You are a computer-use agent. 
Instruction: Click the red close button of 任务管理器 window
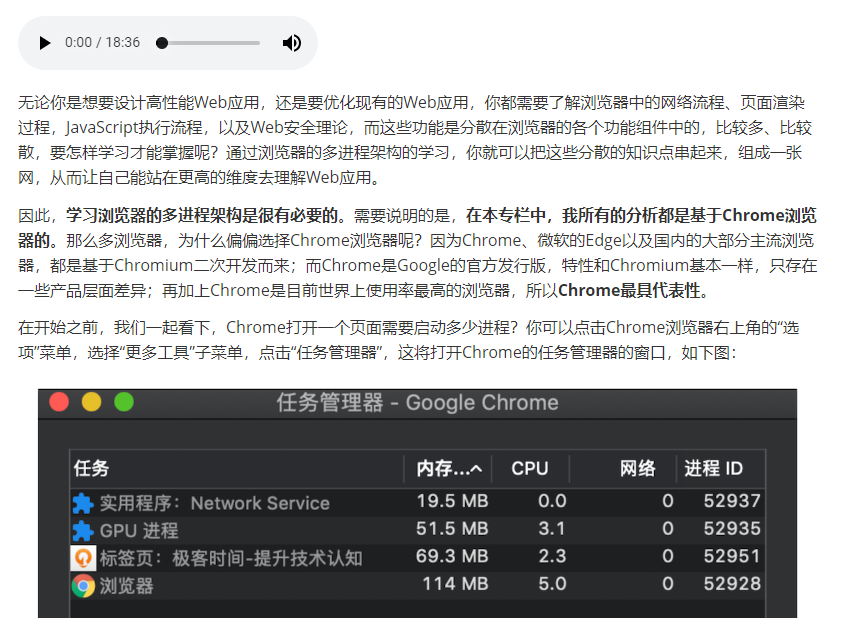tap(59, 402)
